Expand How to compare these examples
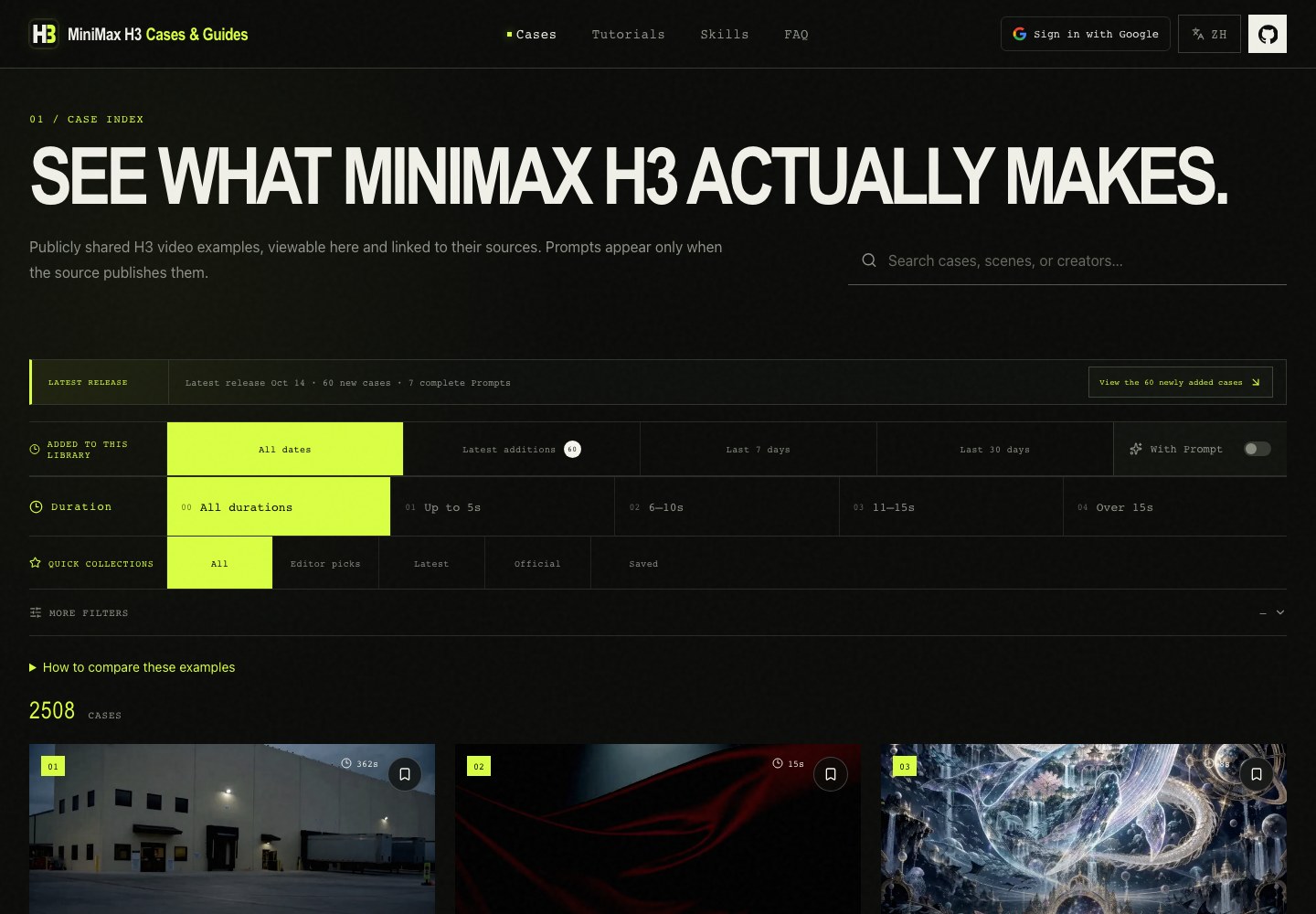The image size is (1316, 914). (x=133, y=667)
